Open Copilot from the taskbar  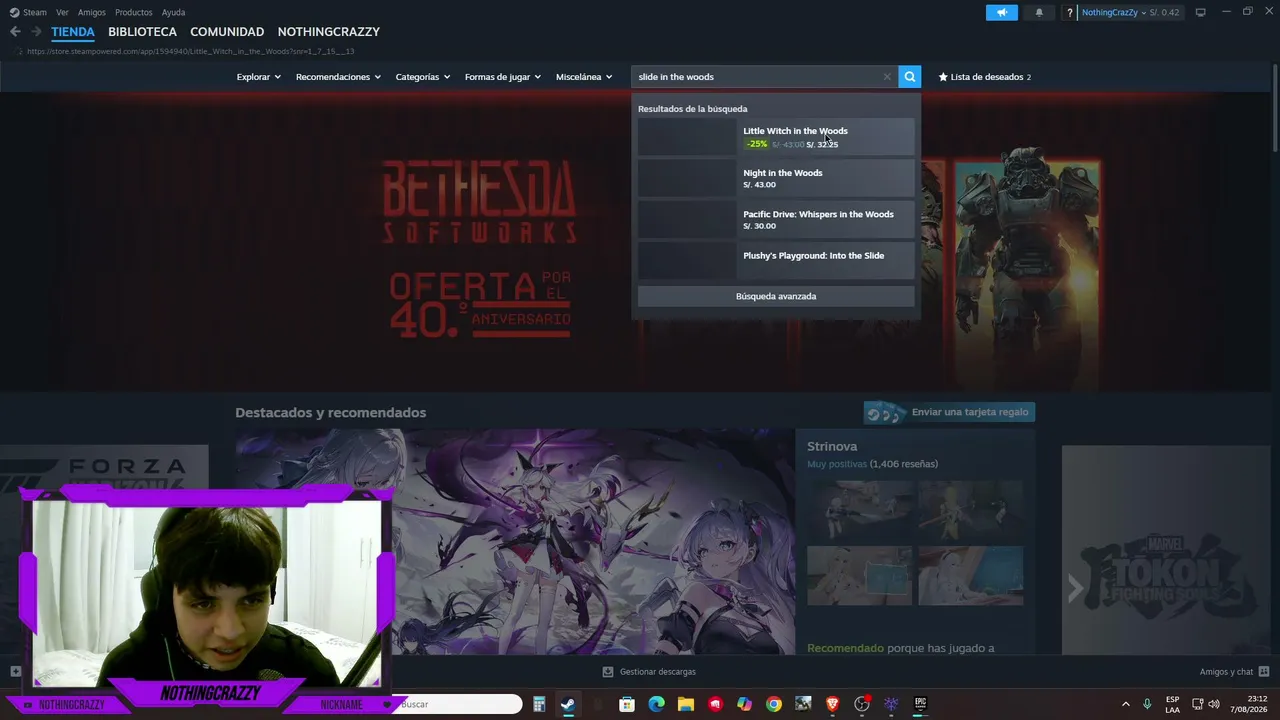click(744, 704)
